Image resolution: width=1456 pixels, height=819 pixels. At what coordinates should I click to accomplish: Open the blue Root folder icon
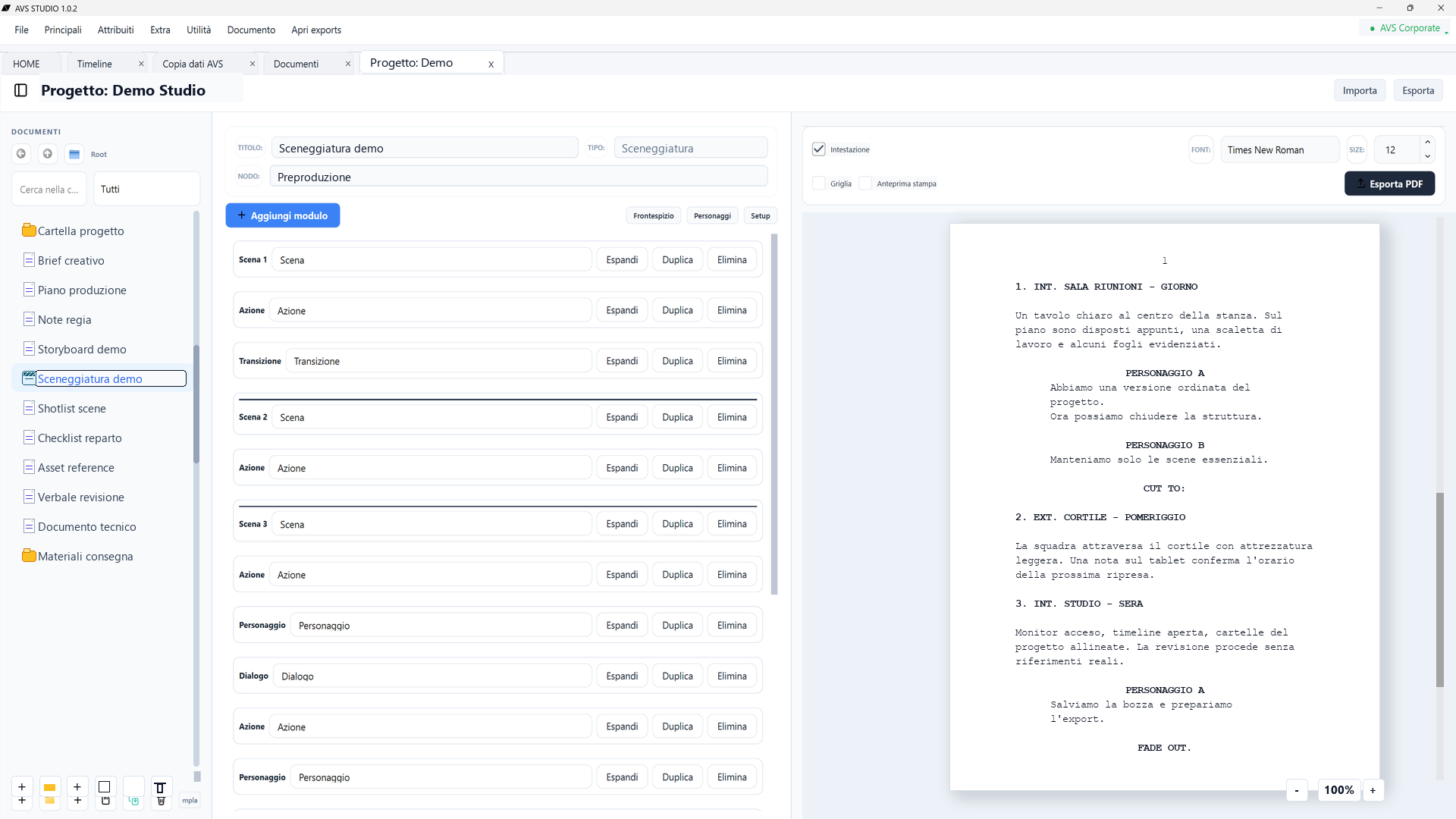(74, 154)
